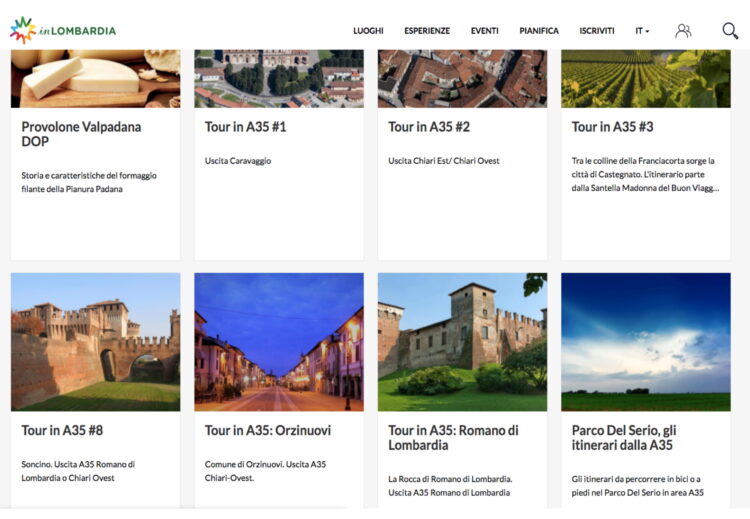
Task: Click the Caravaggio aerial photo thumbnail
Action: coord(279,78)
